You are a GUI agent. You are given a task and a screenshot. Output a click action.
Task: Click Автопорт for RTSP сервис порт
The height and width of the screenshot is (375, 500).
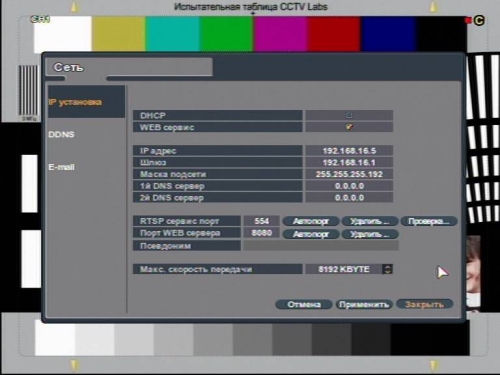[x=311, y=221]
